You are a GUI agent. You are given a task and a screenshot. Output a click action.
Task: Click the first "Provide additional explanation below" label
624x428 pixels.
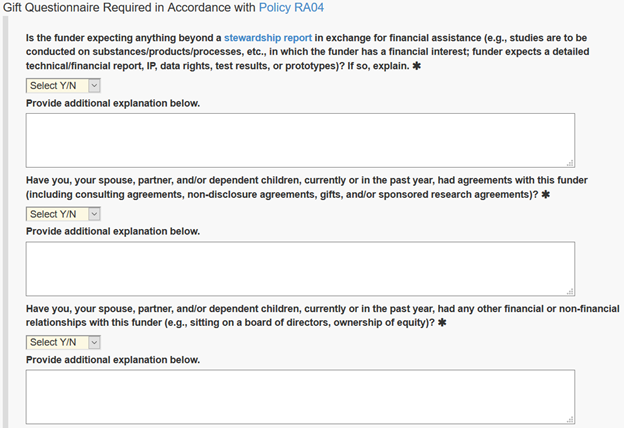pos(112,103)
